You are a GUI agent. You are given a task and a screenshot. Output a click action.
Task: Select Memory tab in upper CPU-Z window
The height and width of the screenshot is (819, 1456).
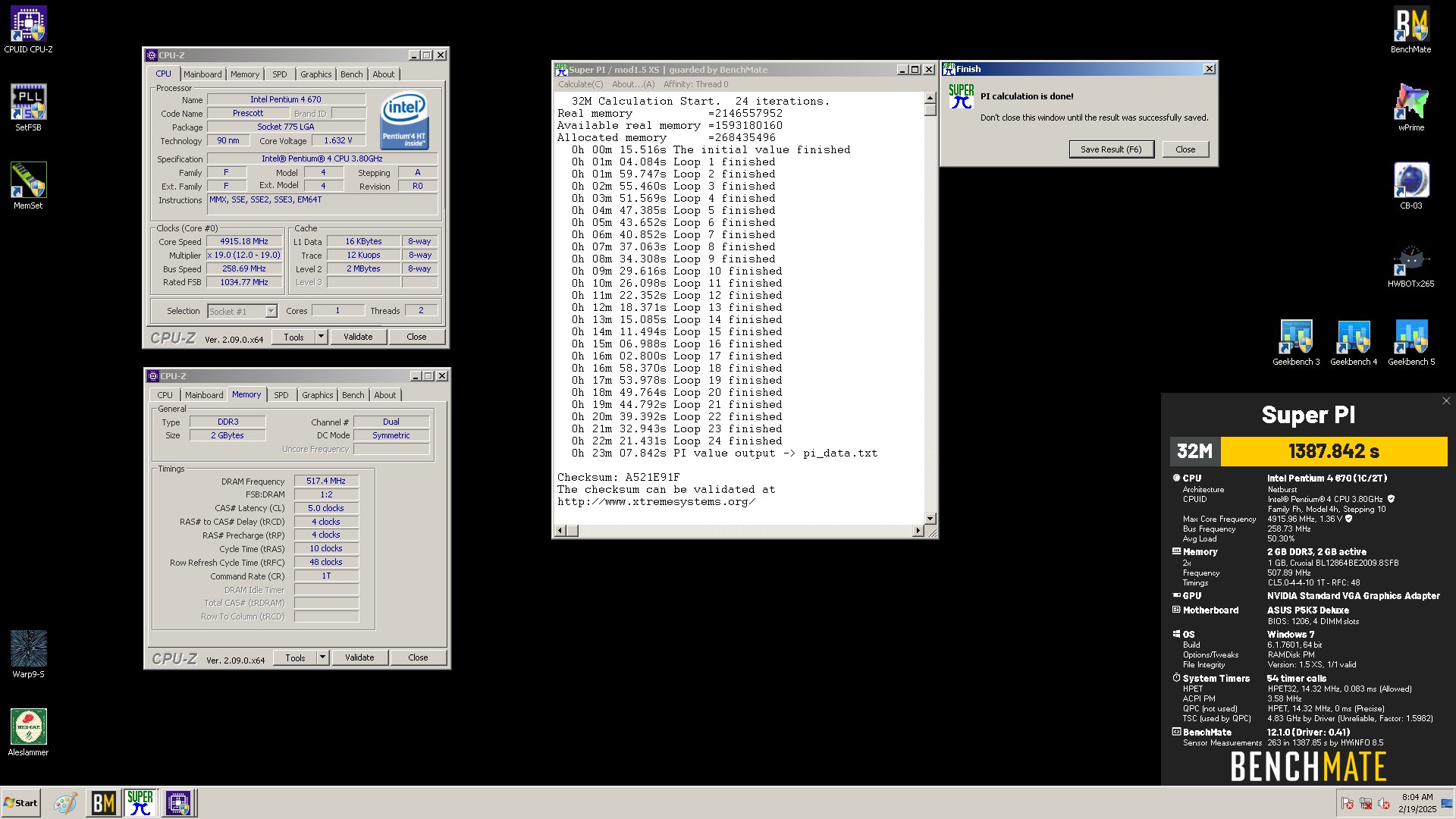(x=245, y=74)
